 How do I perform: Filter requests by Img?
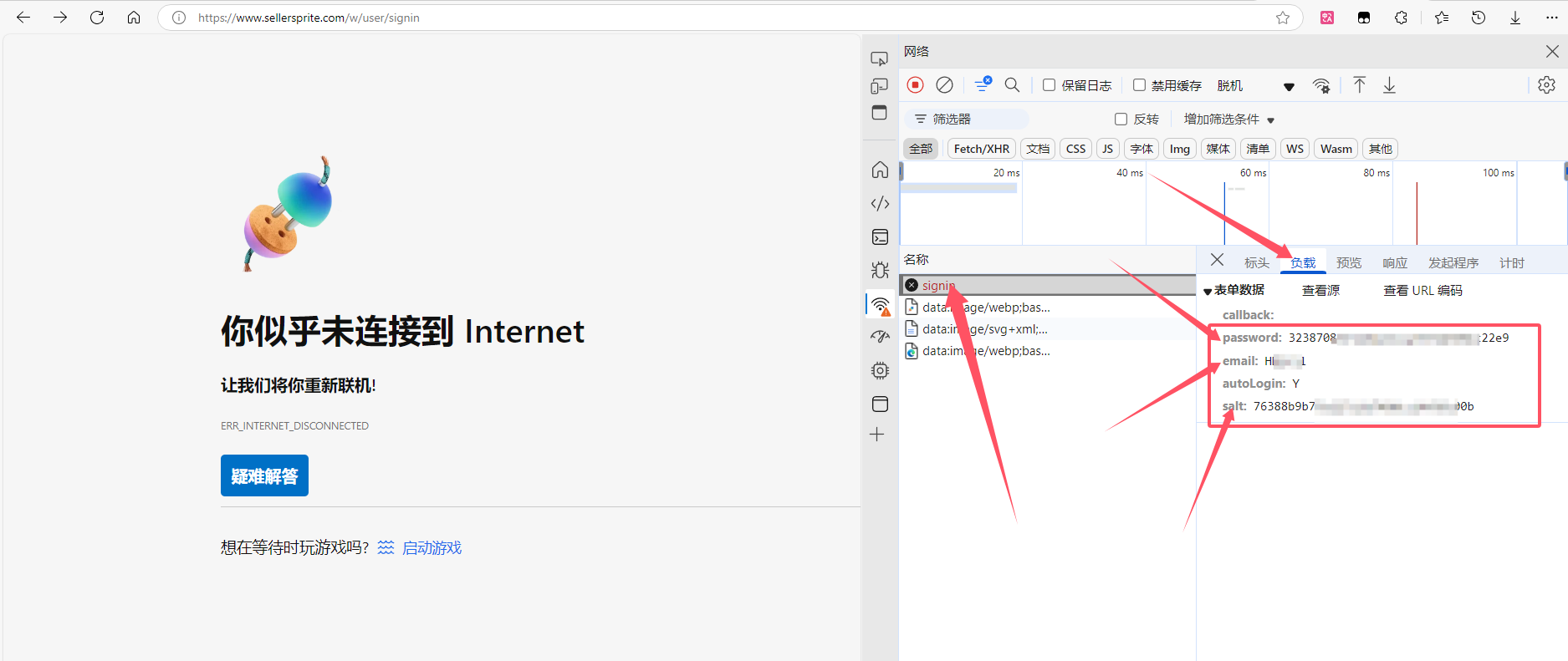(x=1179, y=149)
